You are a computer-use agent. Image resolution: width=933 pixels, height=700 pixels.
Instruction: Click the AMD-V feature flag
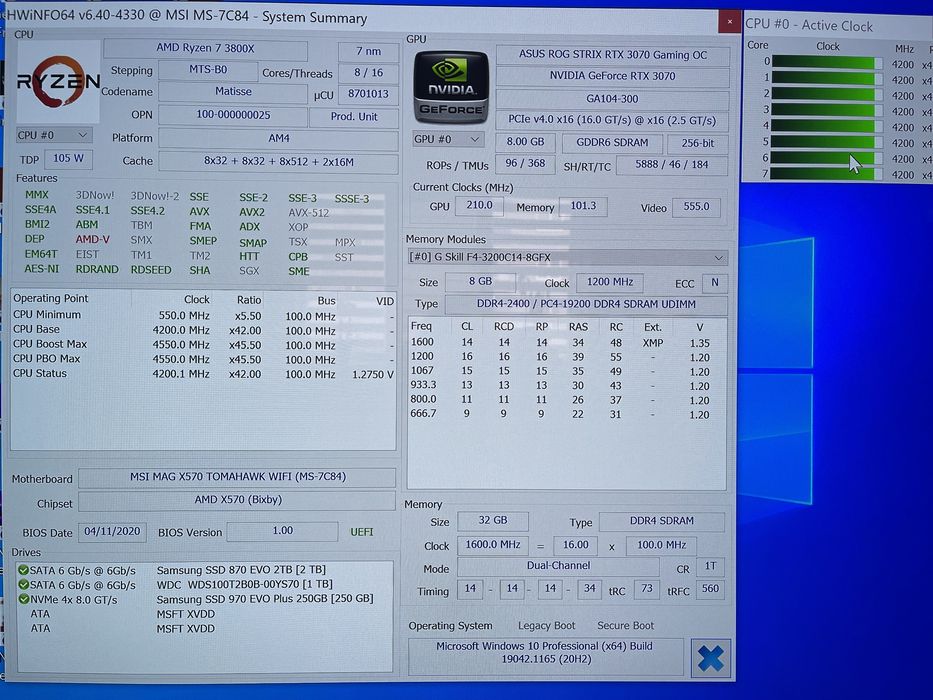pos(92,239)
